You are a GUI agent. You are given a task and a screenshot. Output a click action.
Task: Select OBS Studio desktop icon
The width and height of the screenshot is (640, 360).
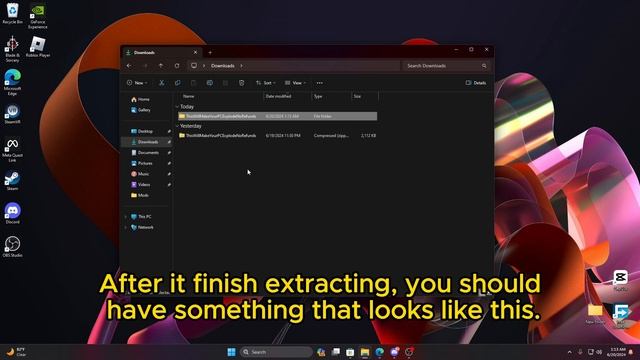[x=12, y=247]
